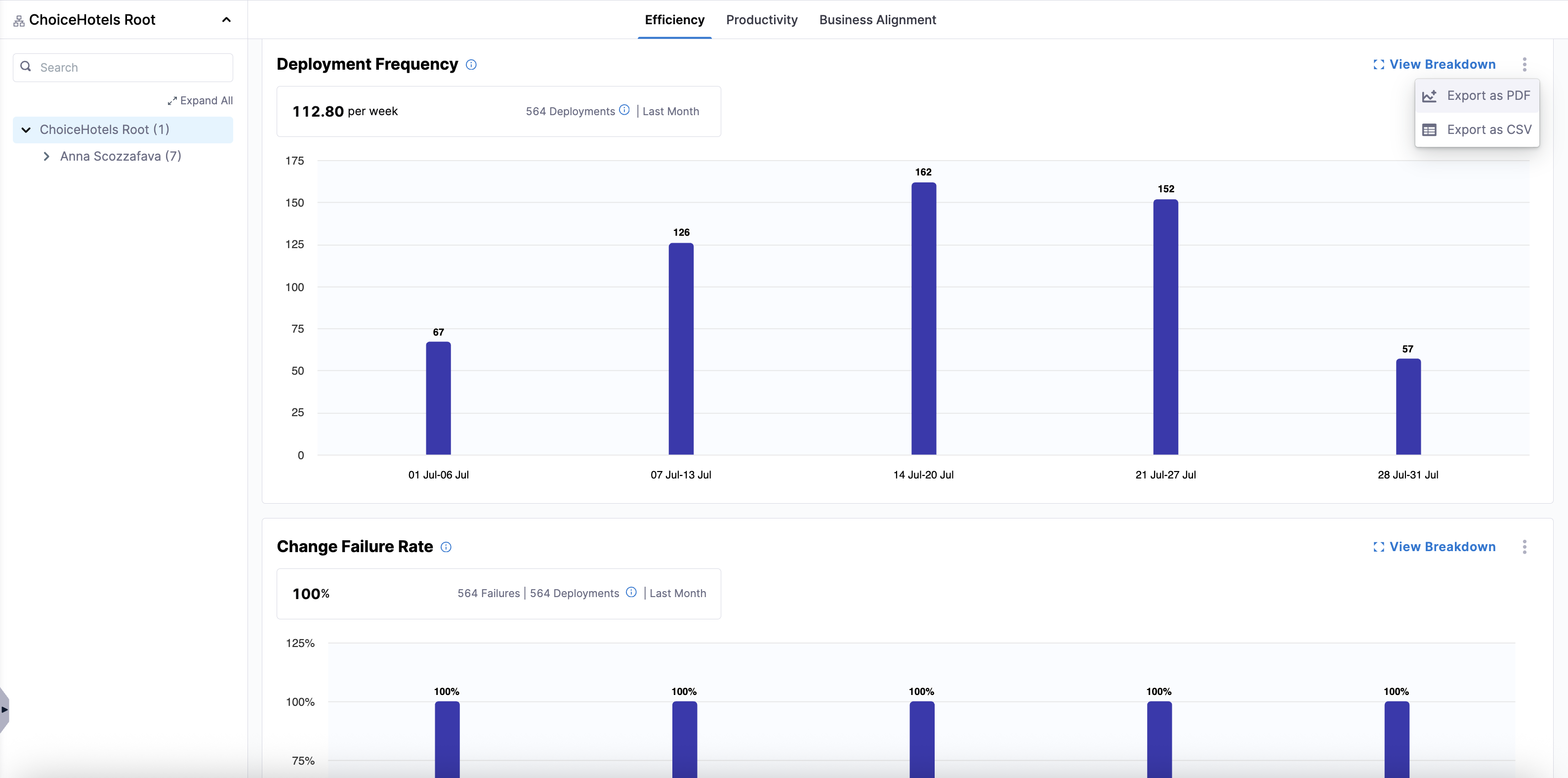
Task: Choose Export as CSV option
Action: 1477,130
